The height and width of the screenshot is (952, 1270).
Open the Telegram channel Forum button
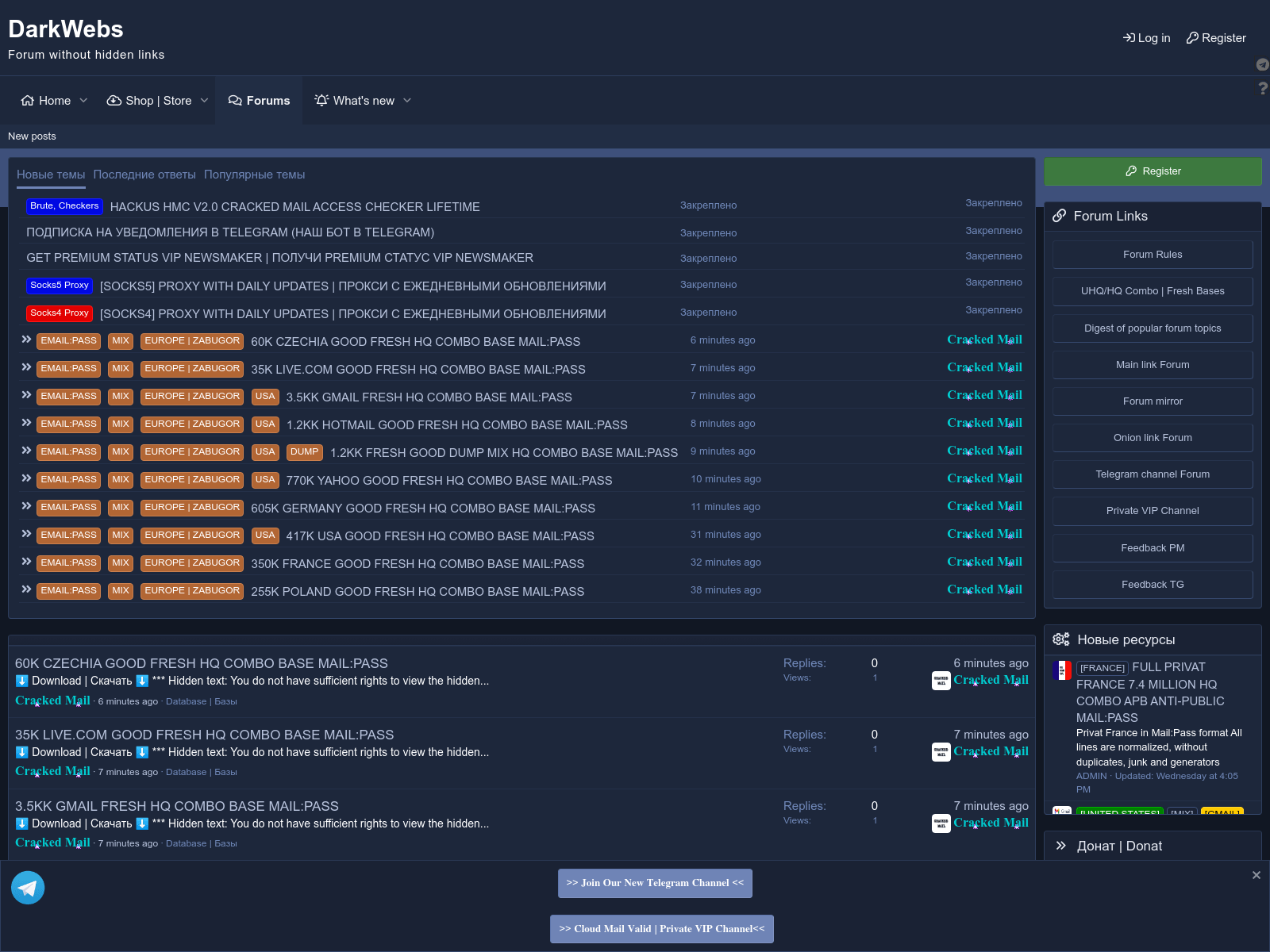point(1153,474)
